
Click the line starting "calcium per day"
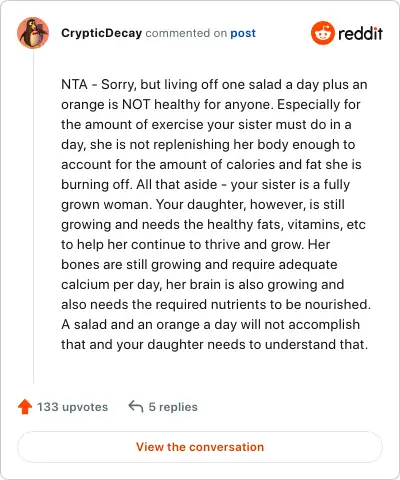(x=203, y=284)
